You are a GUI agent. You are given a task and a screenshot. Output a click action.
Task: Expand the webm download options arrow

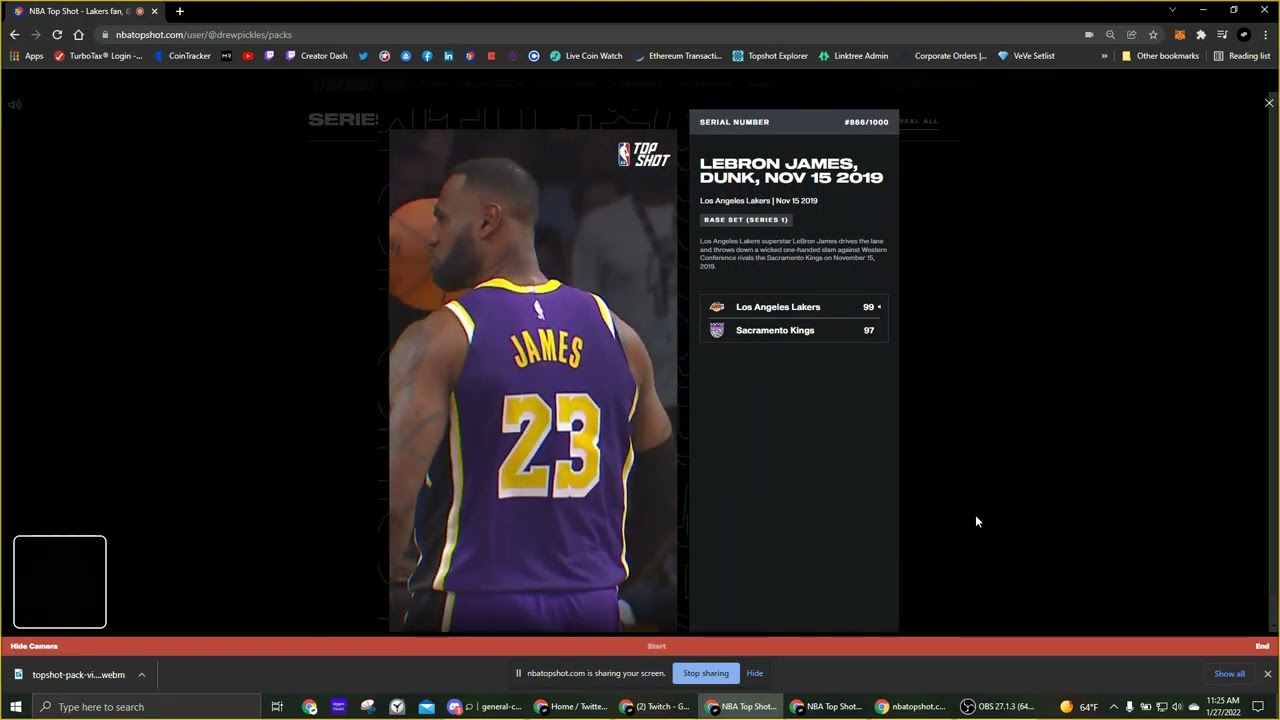[142, 675]
